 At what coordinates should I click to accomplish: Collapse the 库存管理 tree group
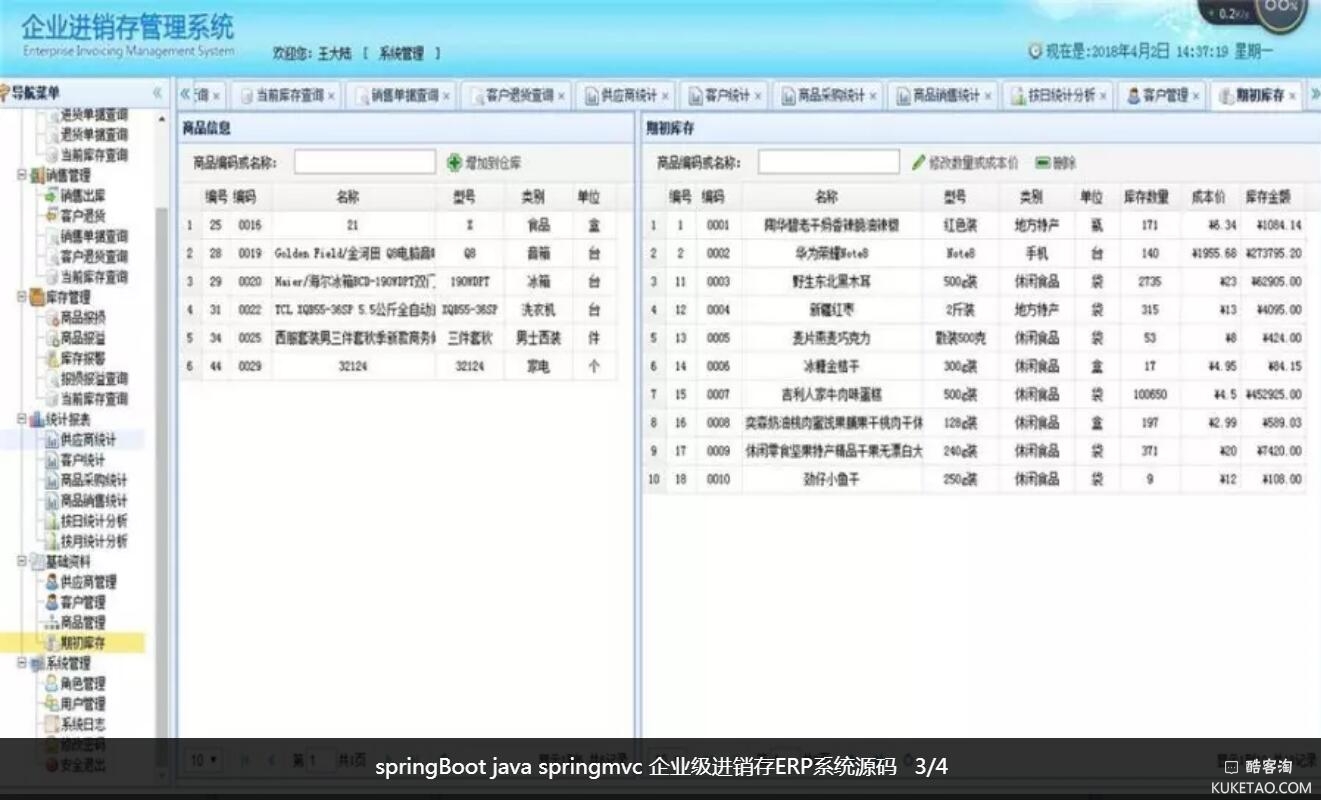22,297
